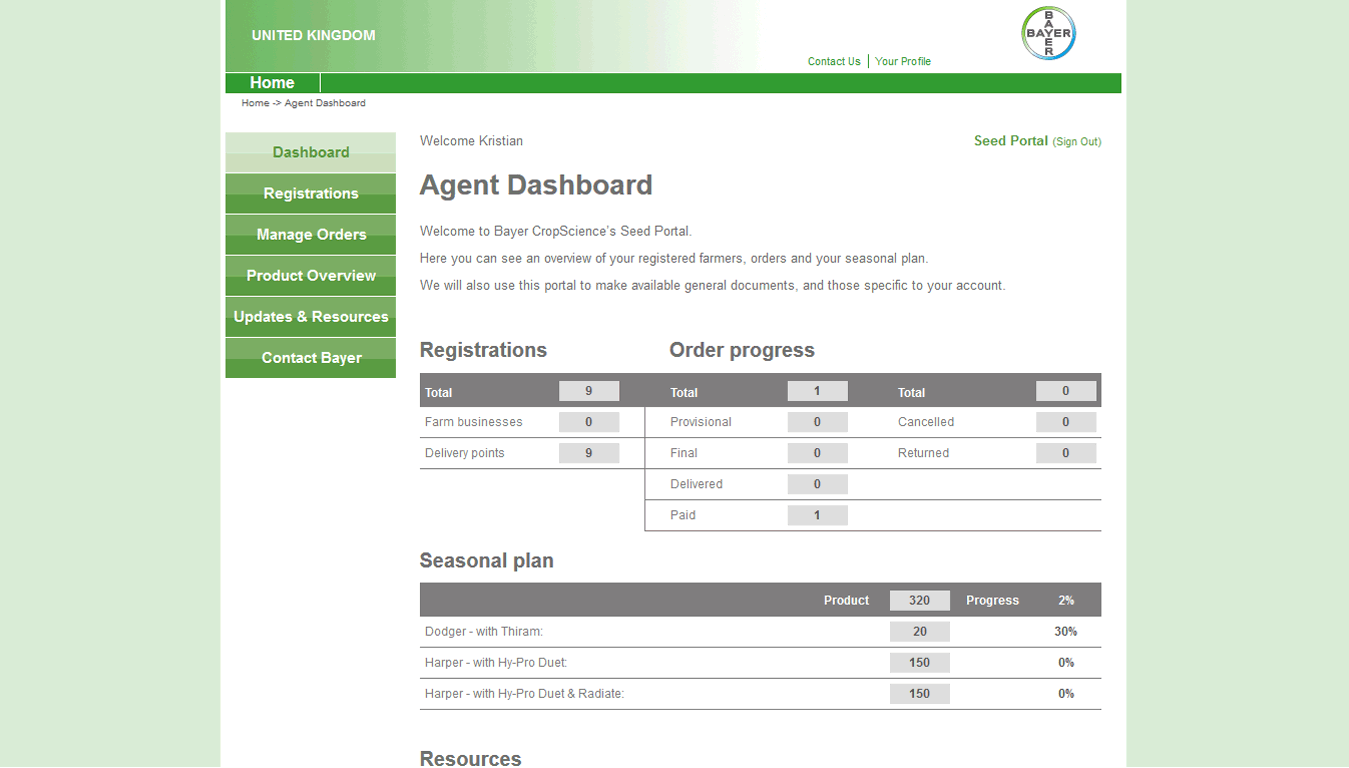Open Registrations from the sidebar
This screenshot has width=1349, height=768.
(x=311, y=193)
